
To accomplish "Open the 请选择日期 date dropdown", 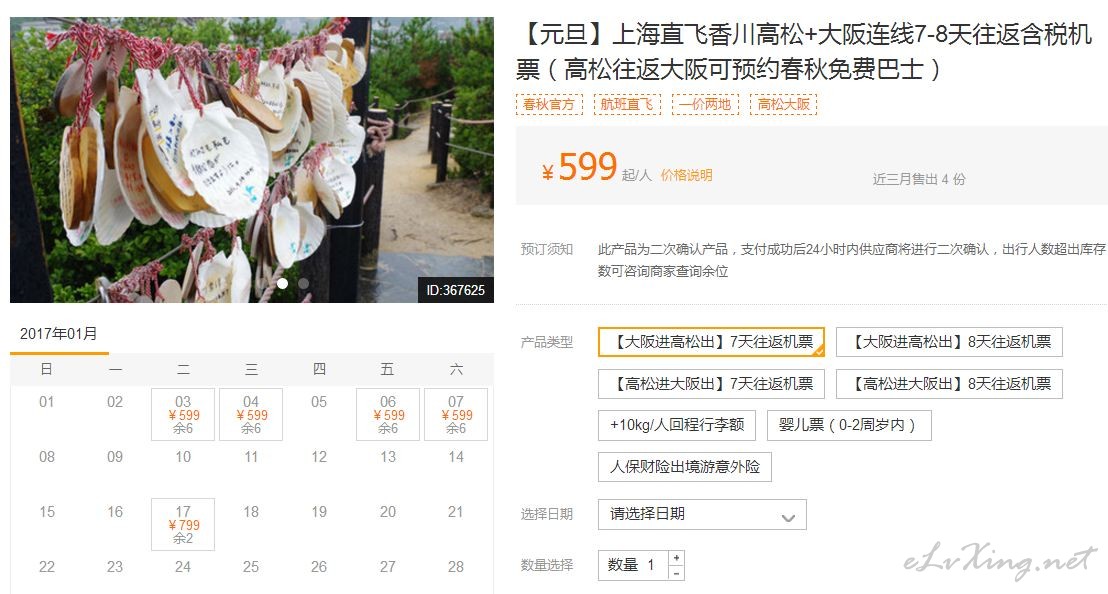I will point(702,514).
